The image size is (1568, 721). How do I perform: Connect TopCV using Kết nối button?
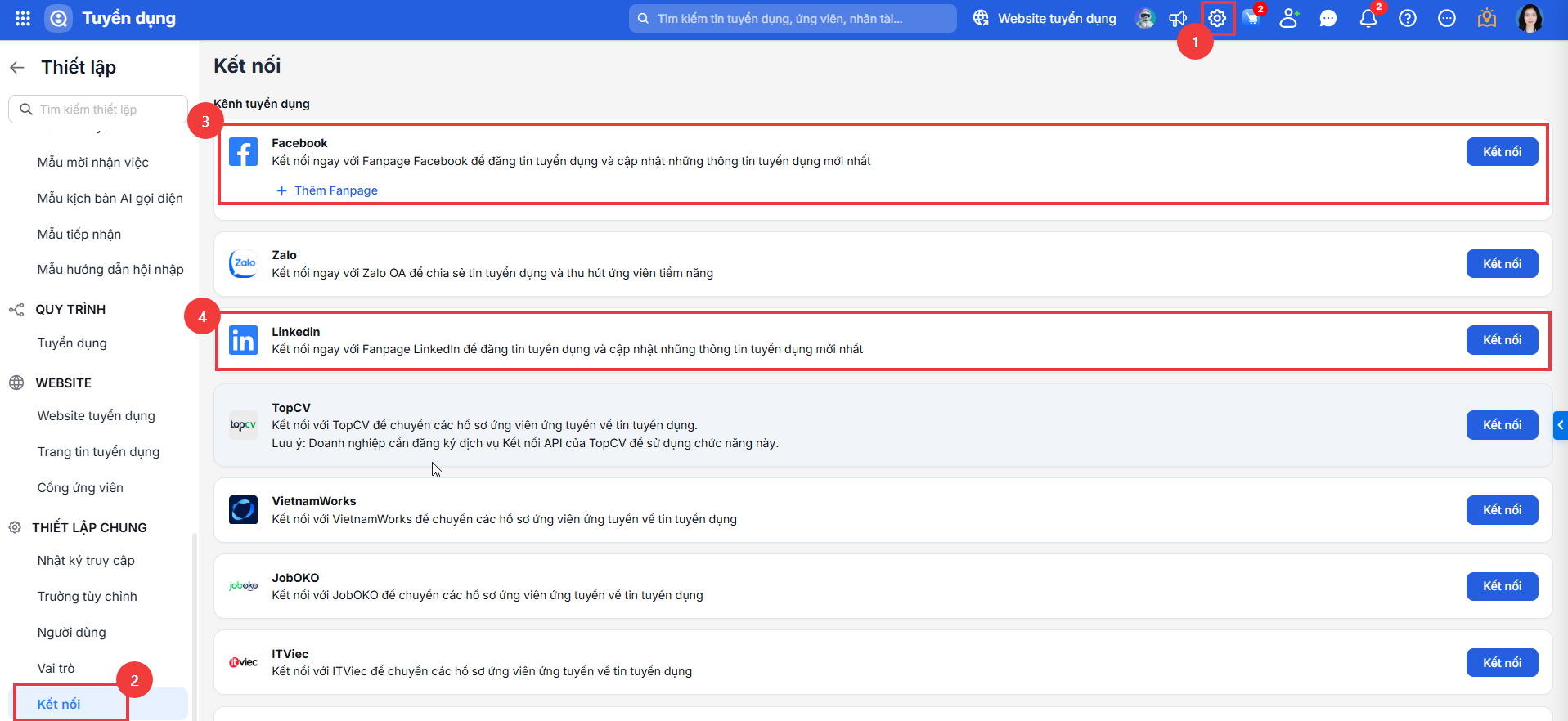pos(1502,425)
